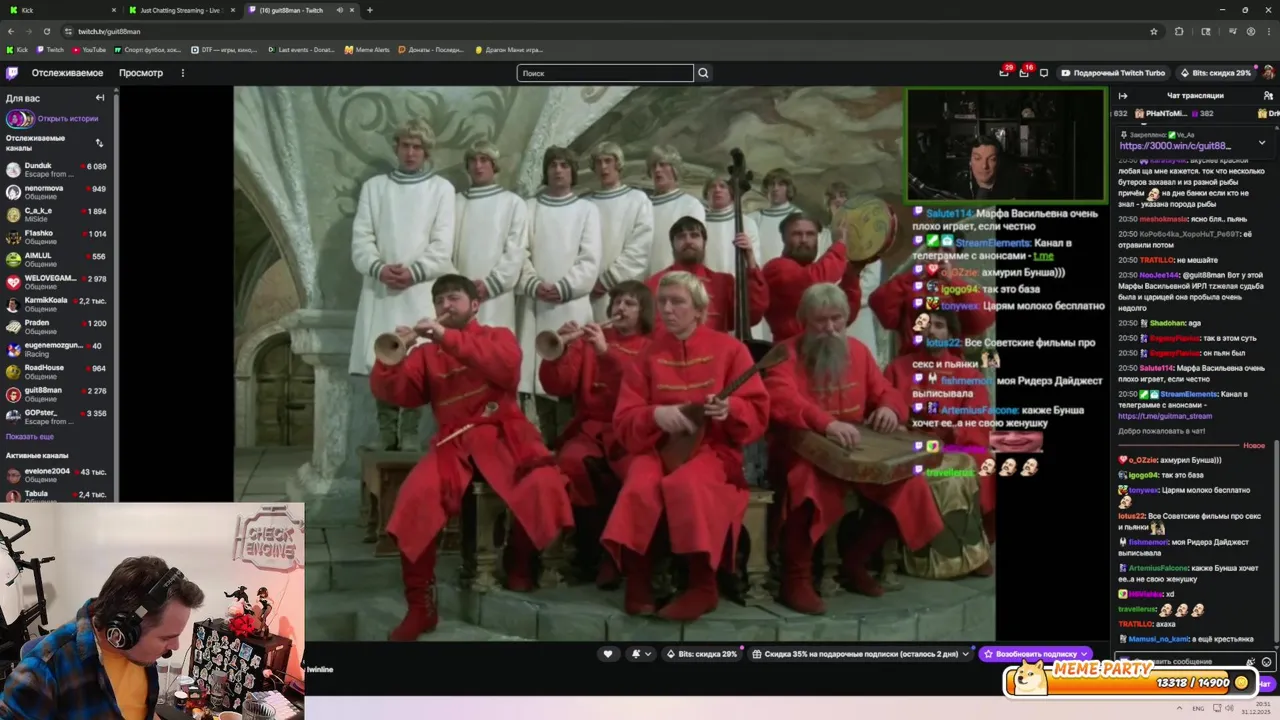Open the chat community users icon
Image resolution: width=1280 pixels, height=720 pixels.
pyautogui.click(x=1268, y=96)
